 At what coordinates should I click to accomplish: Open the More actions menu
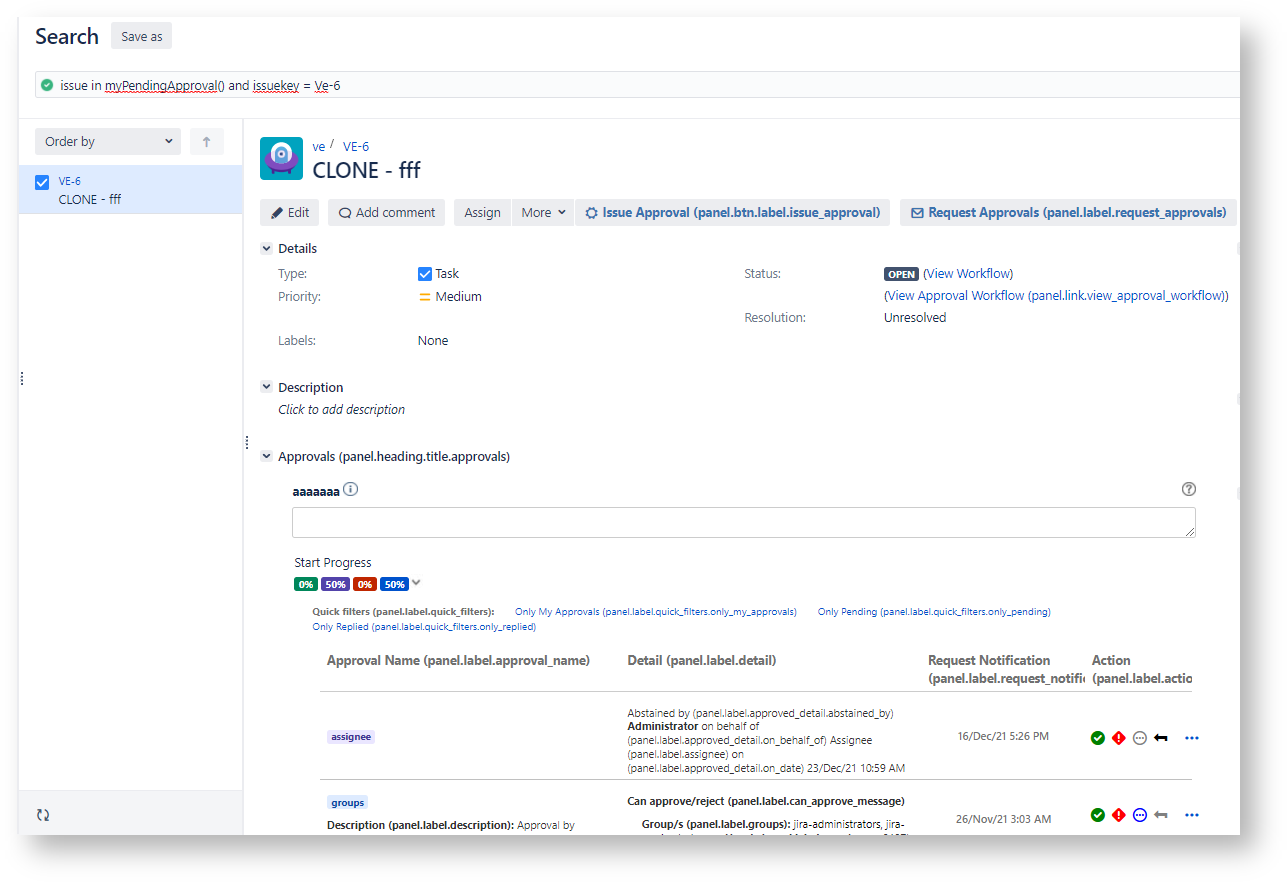(543, 213)
